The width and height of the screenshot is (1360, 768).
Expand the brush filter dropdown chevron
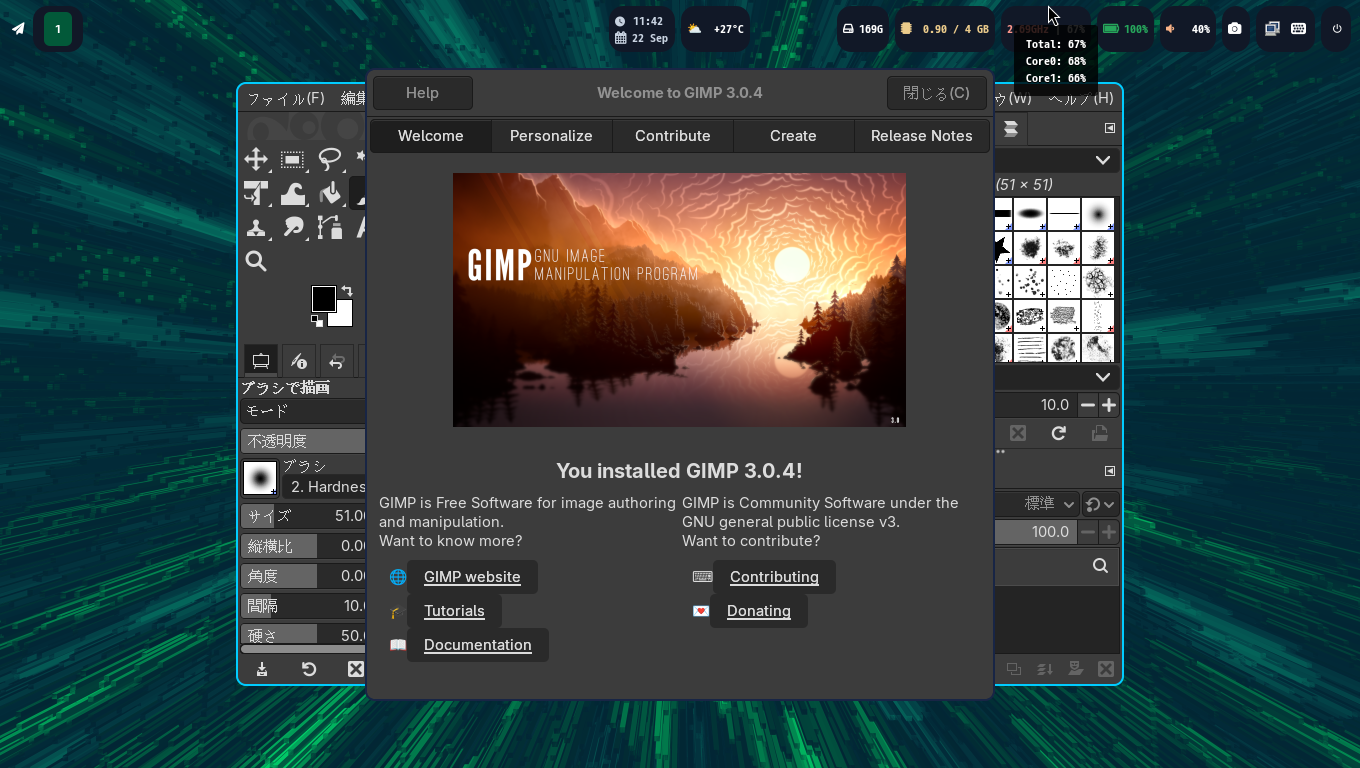click(x=1102, y=160)
